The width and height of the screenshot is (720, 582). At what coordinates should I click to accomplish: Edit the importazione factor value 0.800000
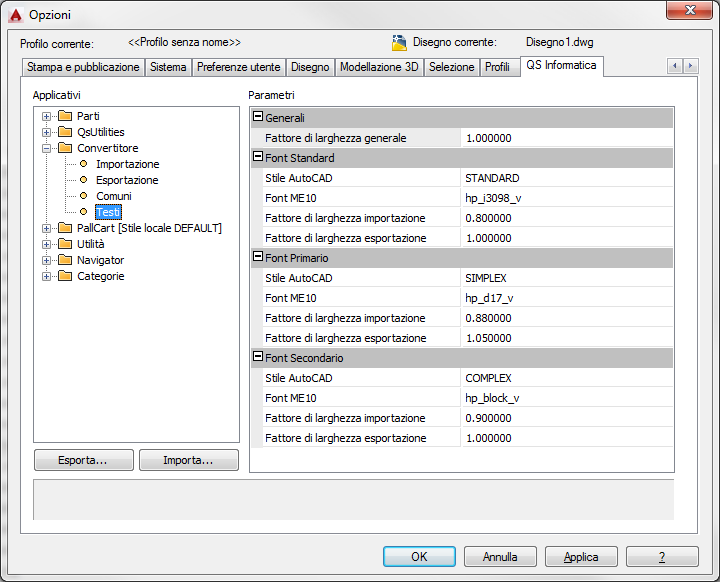coord(568,218)
